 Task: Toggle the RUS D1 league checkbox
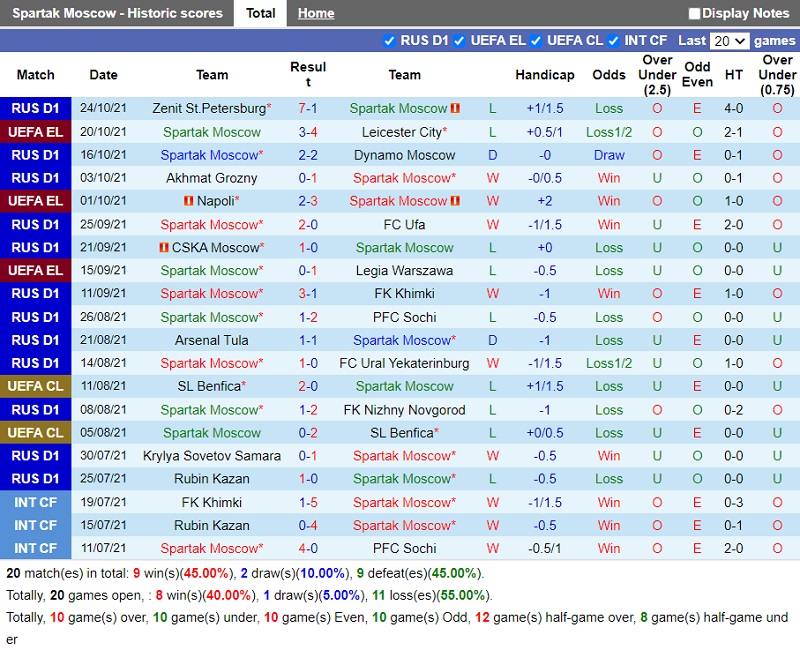click(389, 41)
